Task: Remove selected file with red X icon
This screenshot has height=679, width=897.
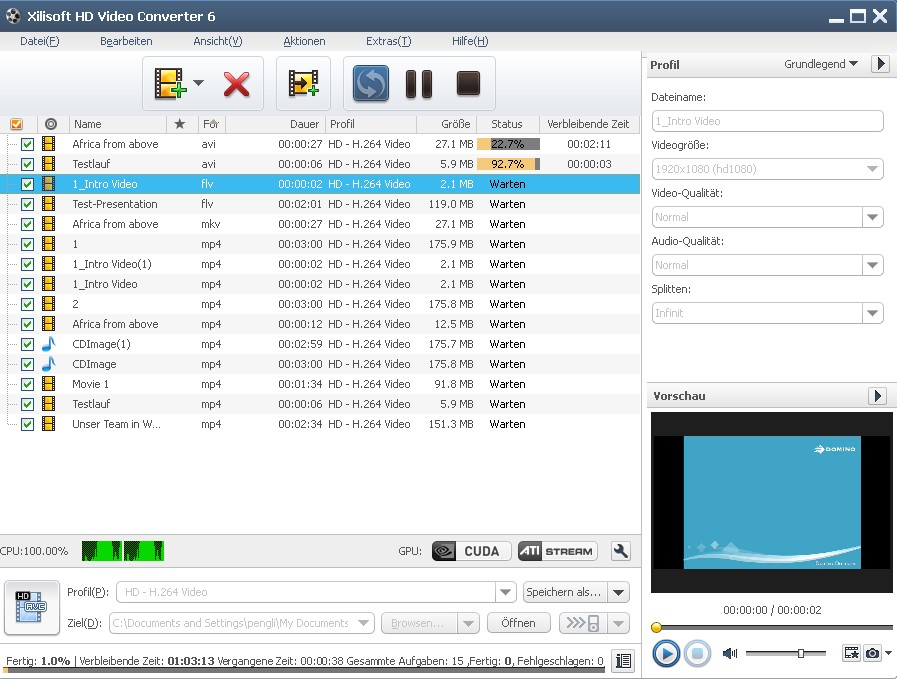Action: [236, 84]
